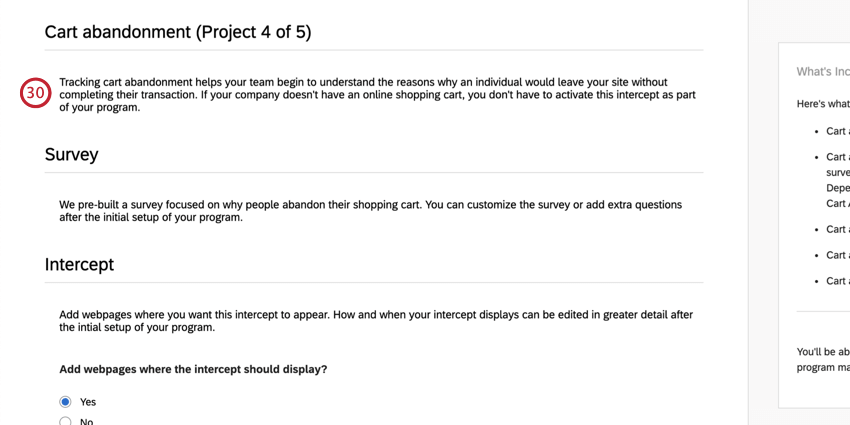The height and width of the screenshot is (425, 850).
Task: Click the third Cart bullet in sidebar
Action: click(x=837, y=229)
